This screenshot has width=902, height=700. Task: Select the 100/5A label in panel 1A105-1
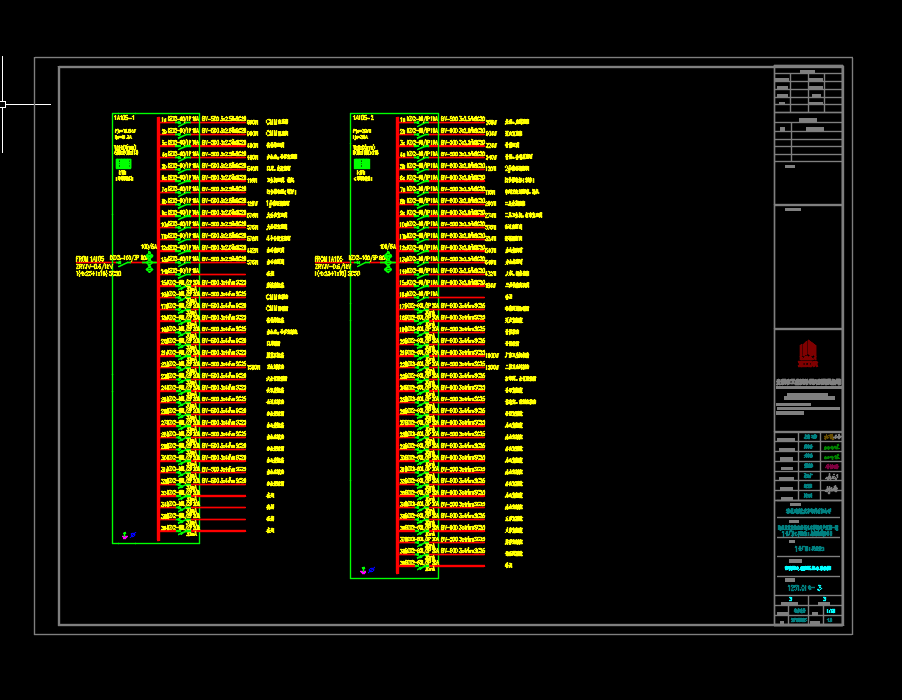pos(149,247)
